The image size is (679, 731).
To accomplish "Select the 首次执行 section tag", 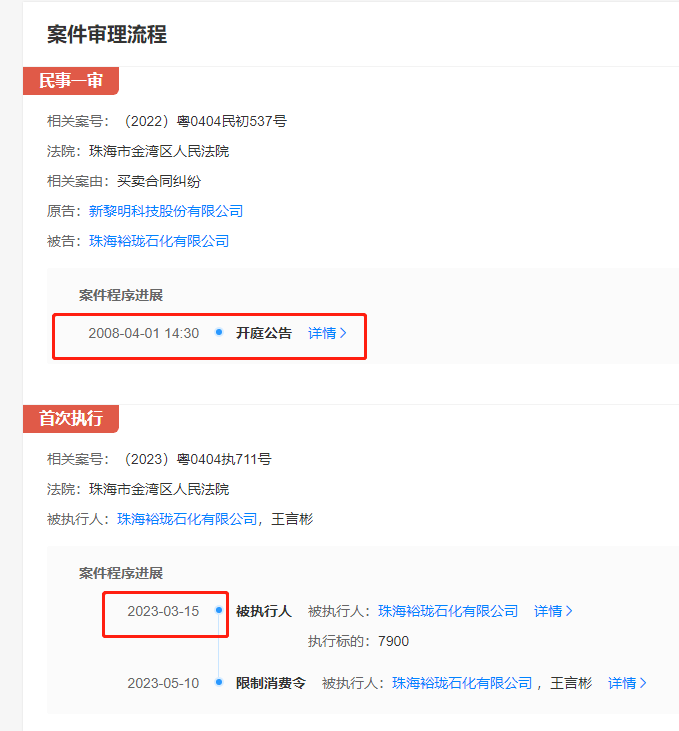I will coord(71,419).
